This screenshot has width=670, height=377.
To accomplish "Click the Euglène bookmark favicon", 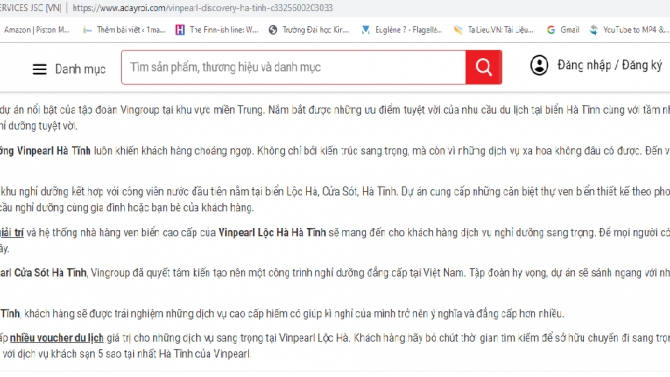I will pyautogui.click(x=365, y=30).
